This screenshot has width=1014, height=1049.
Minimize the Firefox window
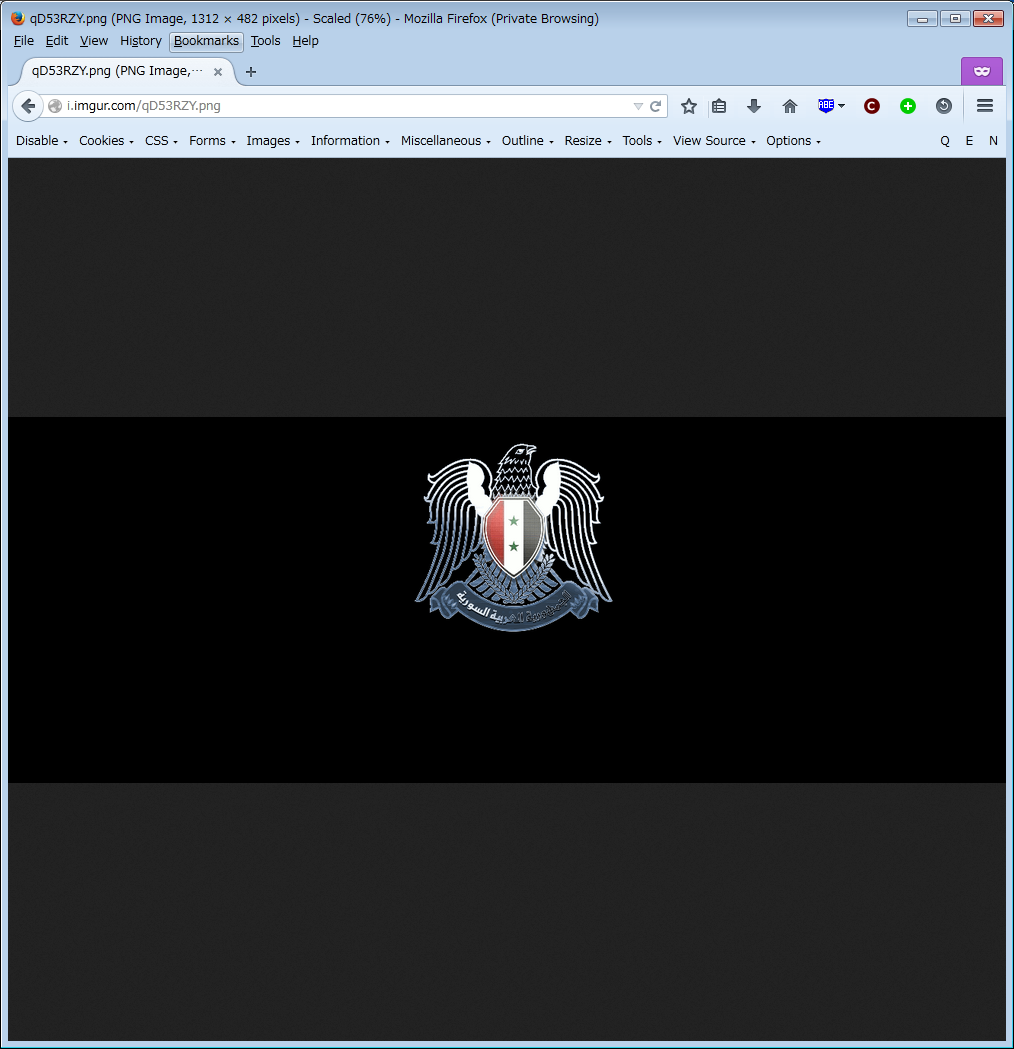pyautogui.click(x=922, y=19)
